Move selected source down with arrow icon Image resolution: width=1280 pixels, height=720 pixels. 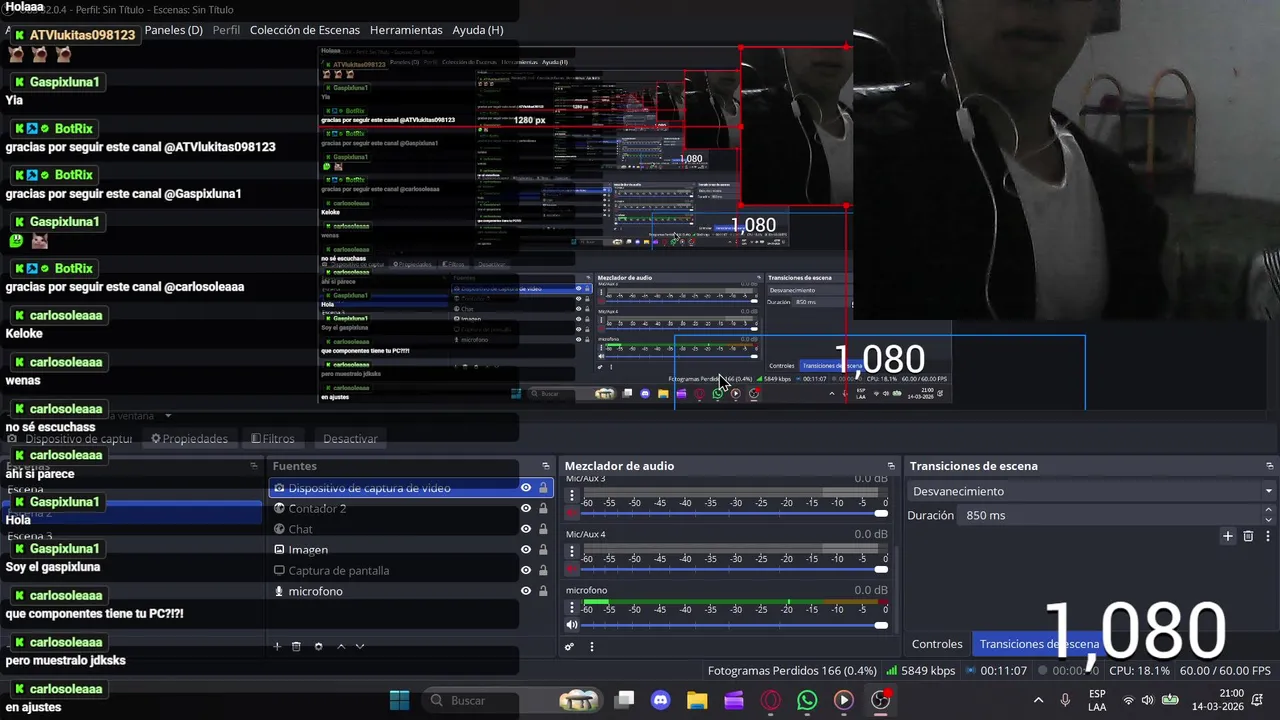[x=360, y=646]
